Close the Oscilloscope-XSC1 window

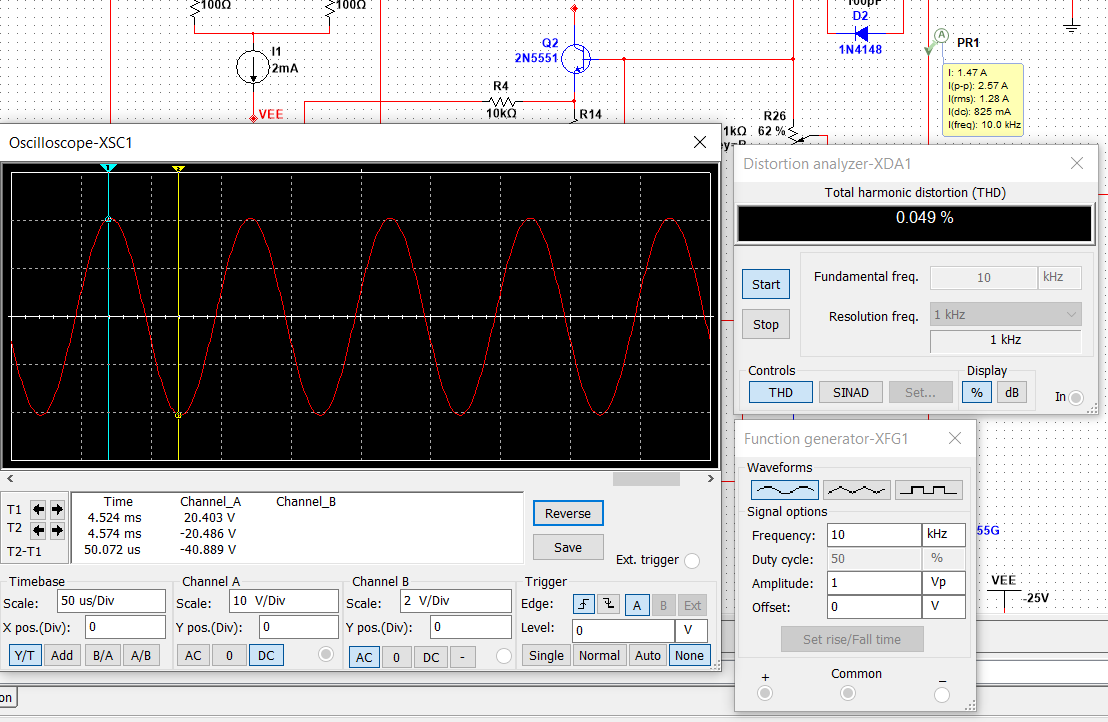[x=700, y=142]
